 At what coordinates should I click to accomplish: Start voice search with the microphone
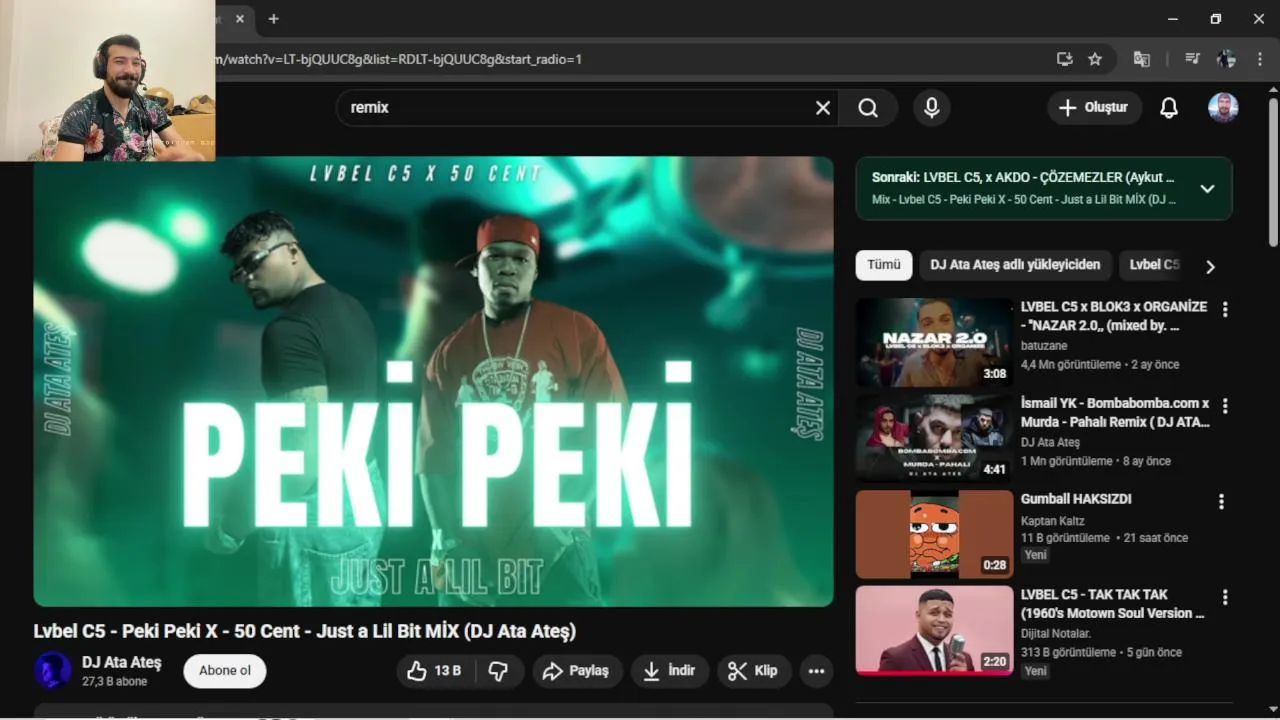coord(932,108)
